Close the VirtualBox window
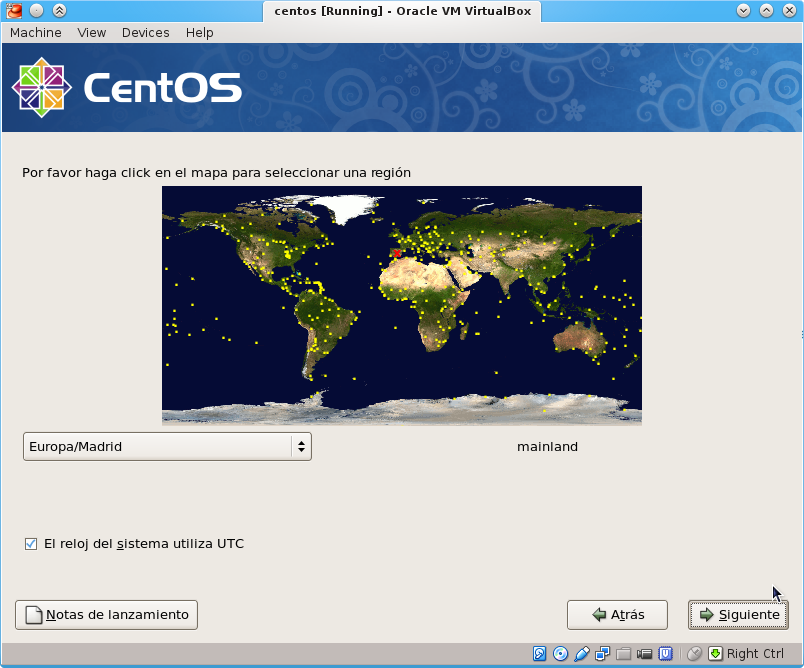This screenshot has height=668, width=804. [789, 10]
